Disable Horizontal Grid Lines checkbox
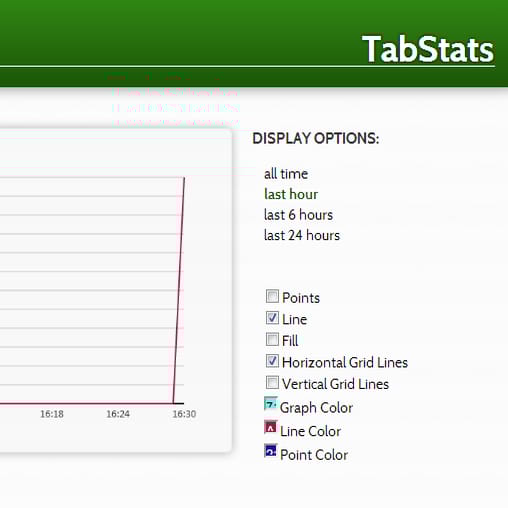This screenshot has height=508, width=508. 272,361
